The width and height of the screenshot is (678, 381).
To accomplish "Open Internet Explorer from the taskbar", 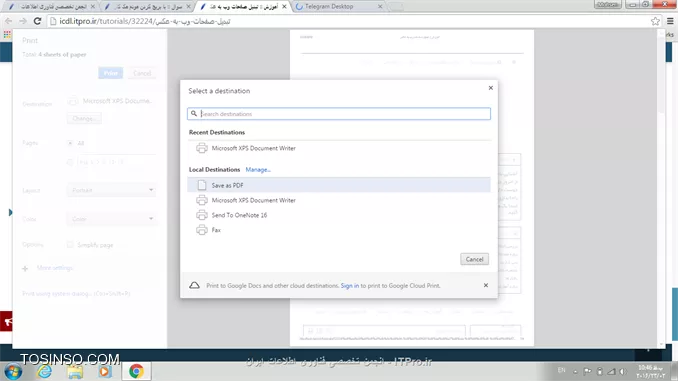I will pos(45,371).
